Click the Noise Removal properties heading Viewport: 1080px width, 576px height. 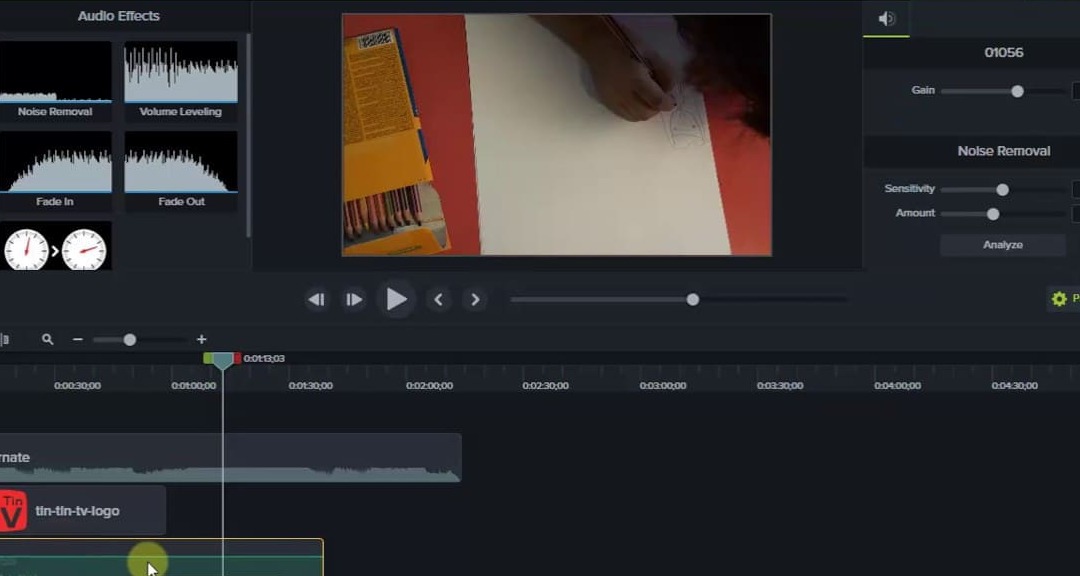pyautogui.click(x=1004, y=151)
